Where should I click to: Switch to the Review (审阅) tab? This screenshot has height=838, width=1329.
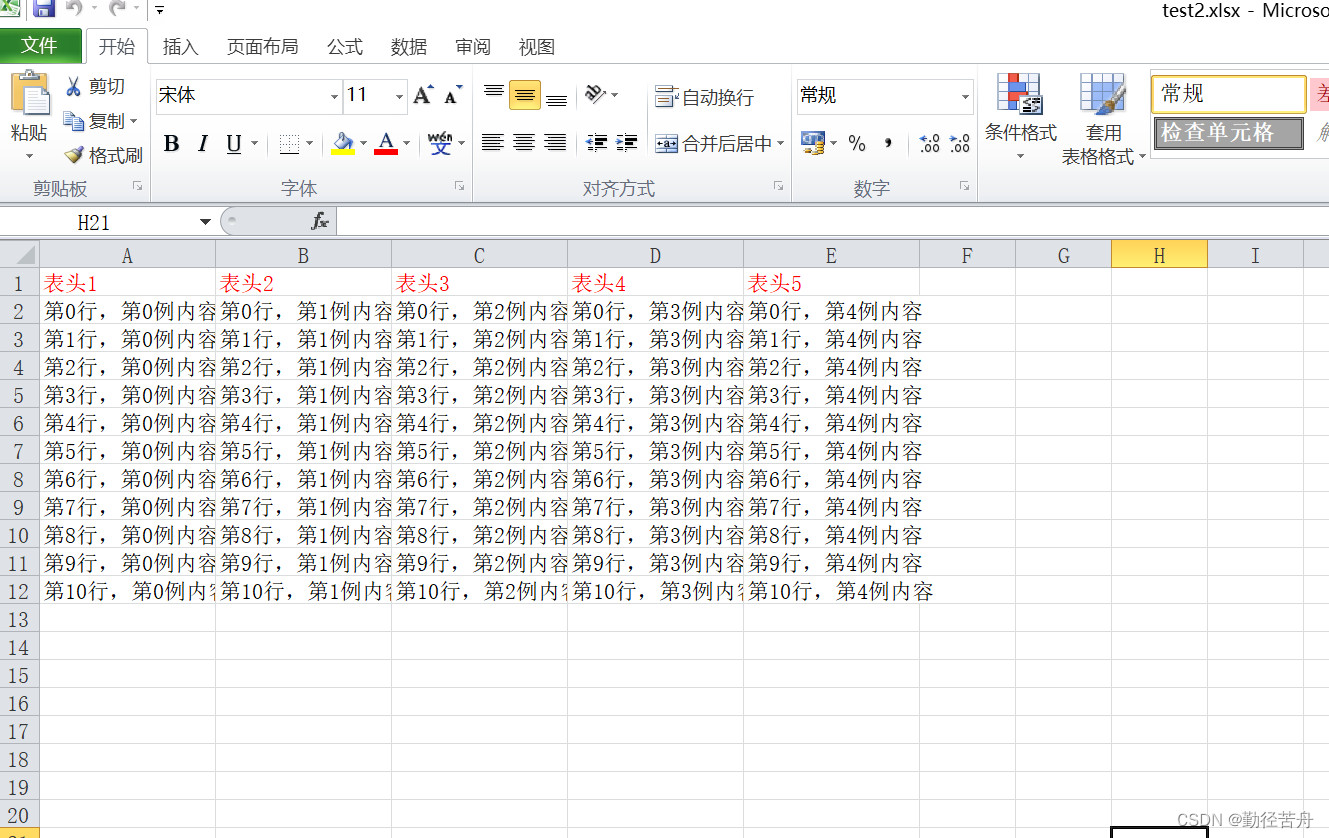(x=473, y=47)
